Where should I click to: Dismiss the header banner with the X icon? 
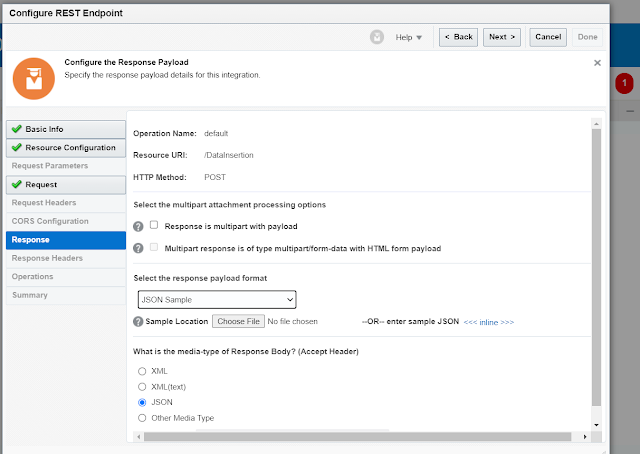(598, 62)
